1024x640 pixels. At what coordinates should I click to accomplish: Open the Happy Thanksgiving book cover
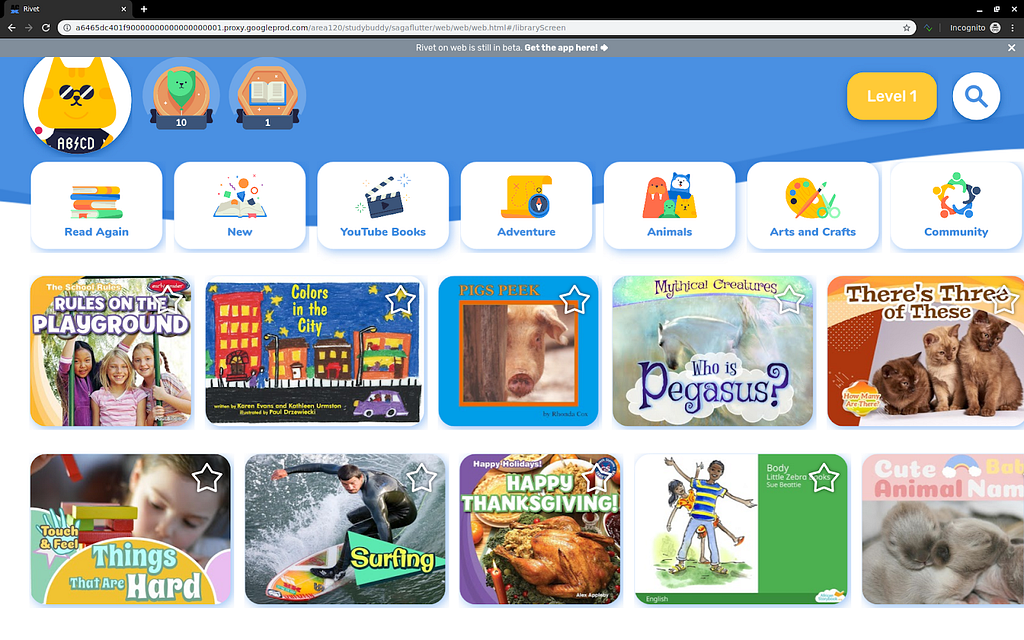540,530
